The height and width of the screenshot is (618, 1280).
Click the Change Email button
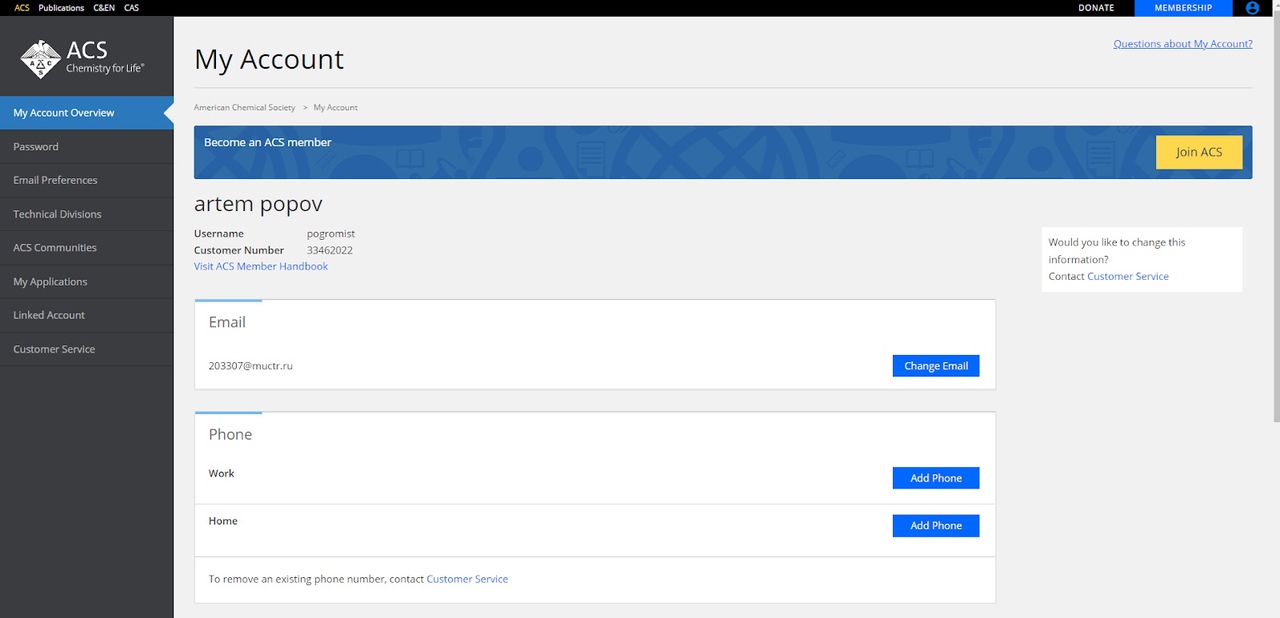click(x=936, y=366)
